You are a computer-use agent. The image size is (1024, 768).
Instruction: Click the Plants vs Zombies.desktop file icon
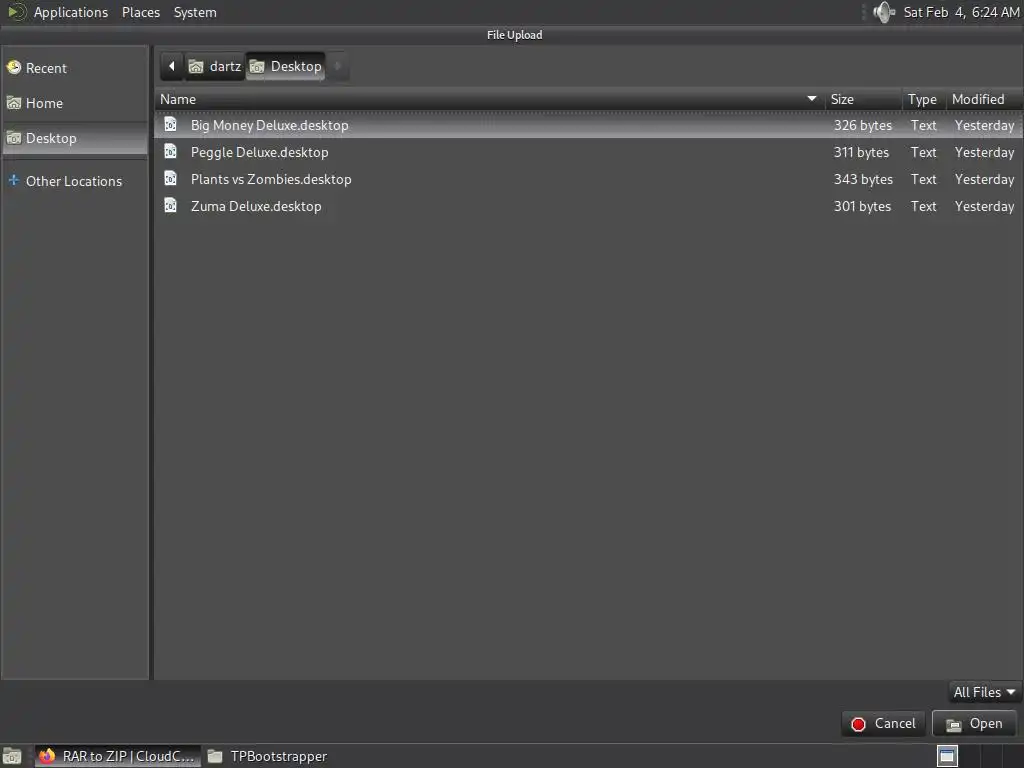(x=170, y=178)
